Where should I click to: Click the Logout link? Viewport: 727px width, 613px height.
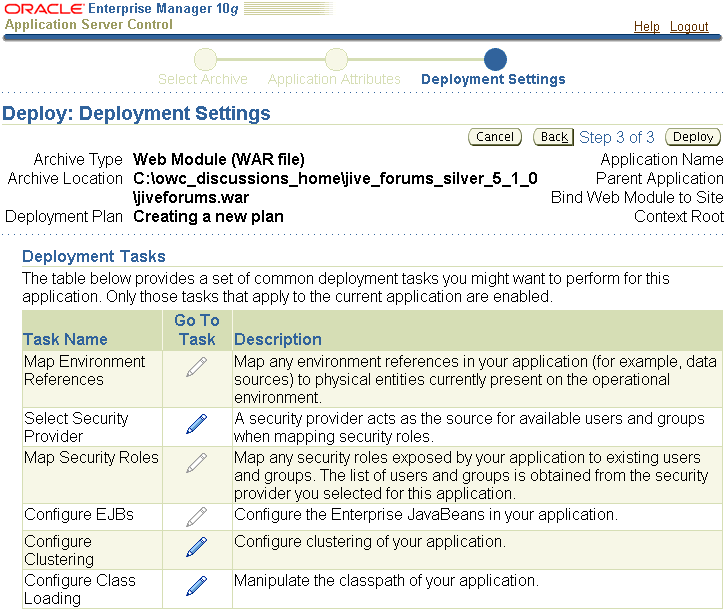coord(689,27)
